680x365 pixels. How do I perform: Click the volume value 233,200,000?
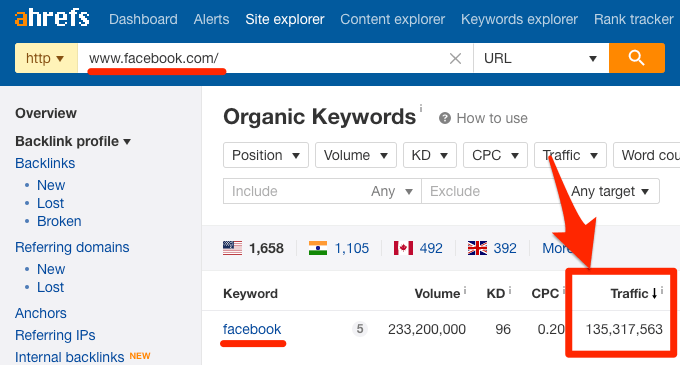(x=427, y=329)
